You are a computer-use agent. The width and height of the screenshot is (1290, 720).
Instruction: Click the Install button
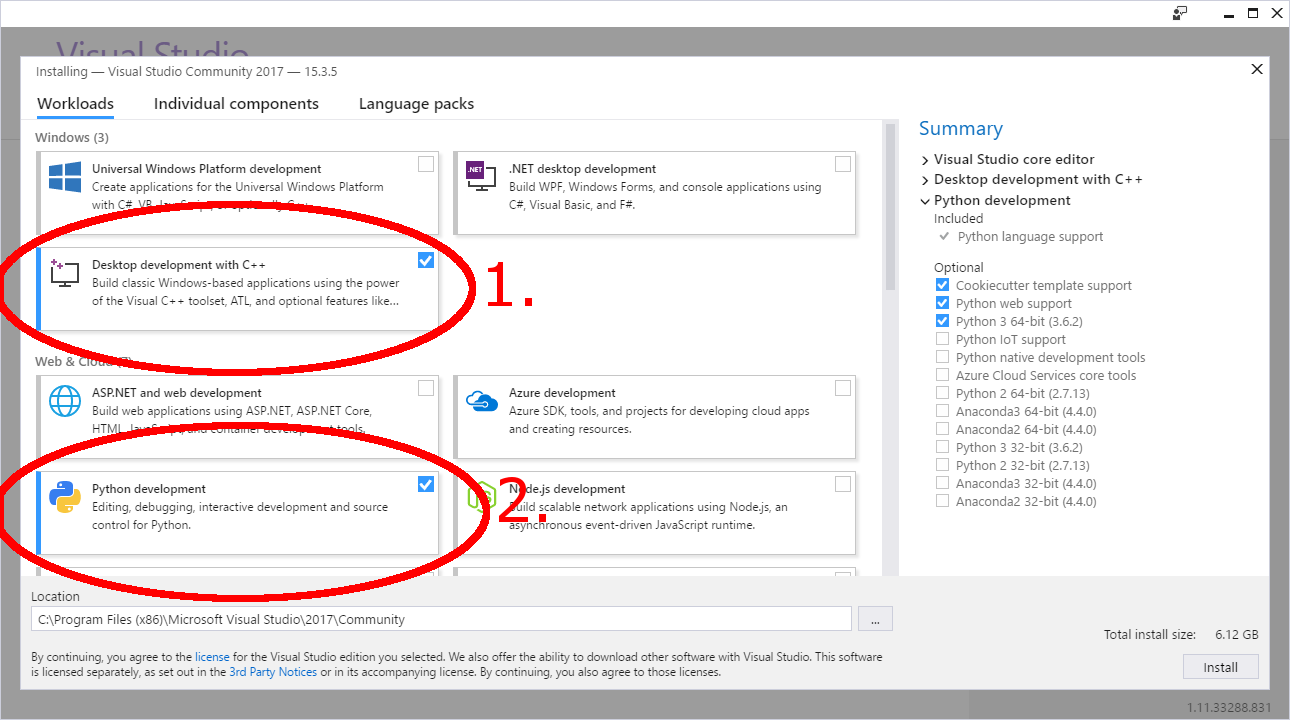pos(1220,667)
